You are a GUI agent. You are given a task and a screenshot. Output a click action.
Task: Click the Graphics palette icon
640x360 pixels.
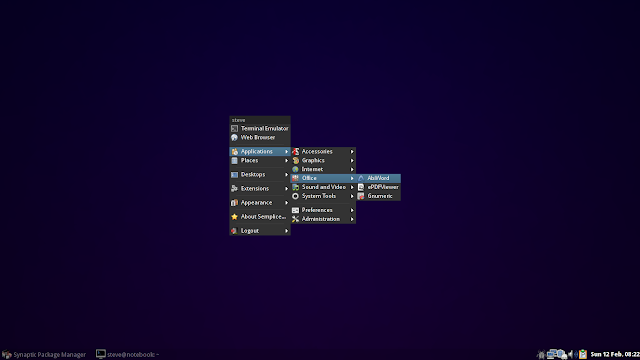296,160
